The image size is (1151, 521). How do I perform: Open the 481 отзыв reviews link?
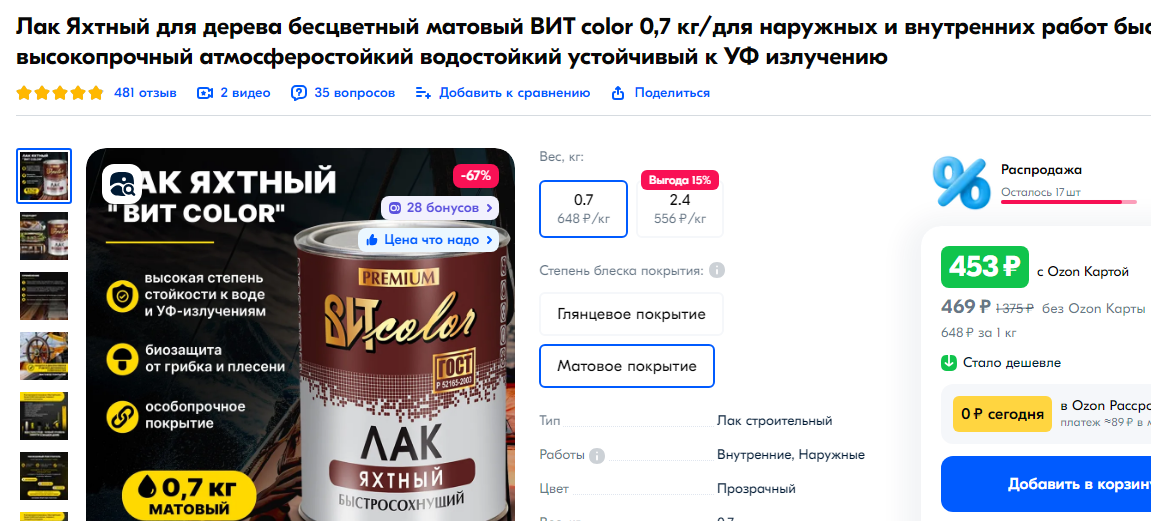(x=145, y=93)
